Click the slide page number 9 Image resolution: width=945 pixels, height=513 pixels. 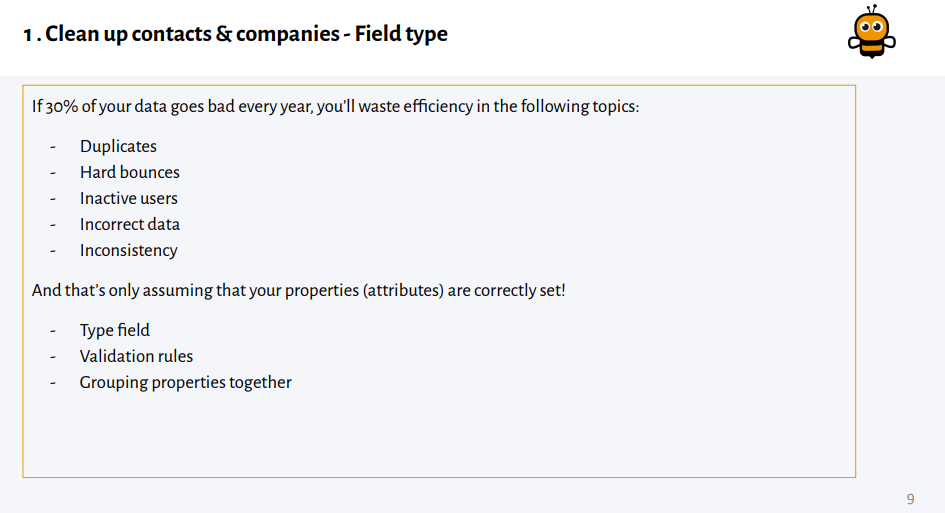(910, 499)
